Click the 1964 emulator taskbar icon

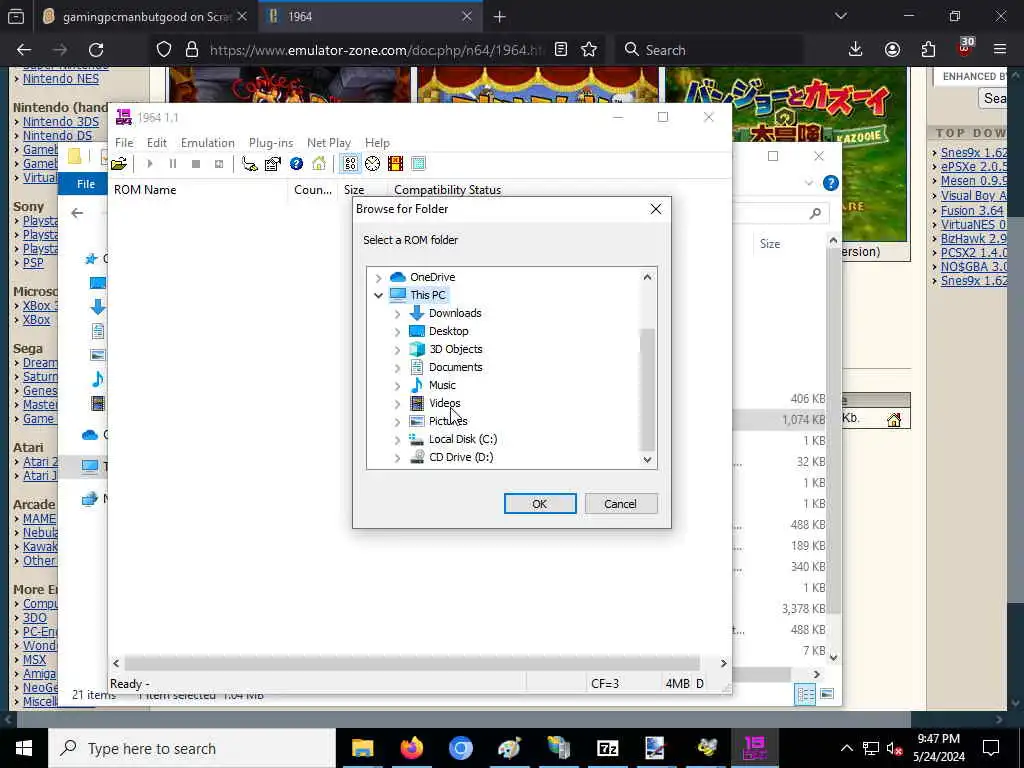[x=754, y=748]
